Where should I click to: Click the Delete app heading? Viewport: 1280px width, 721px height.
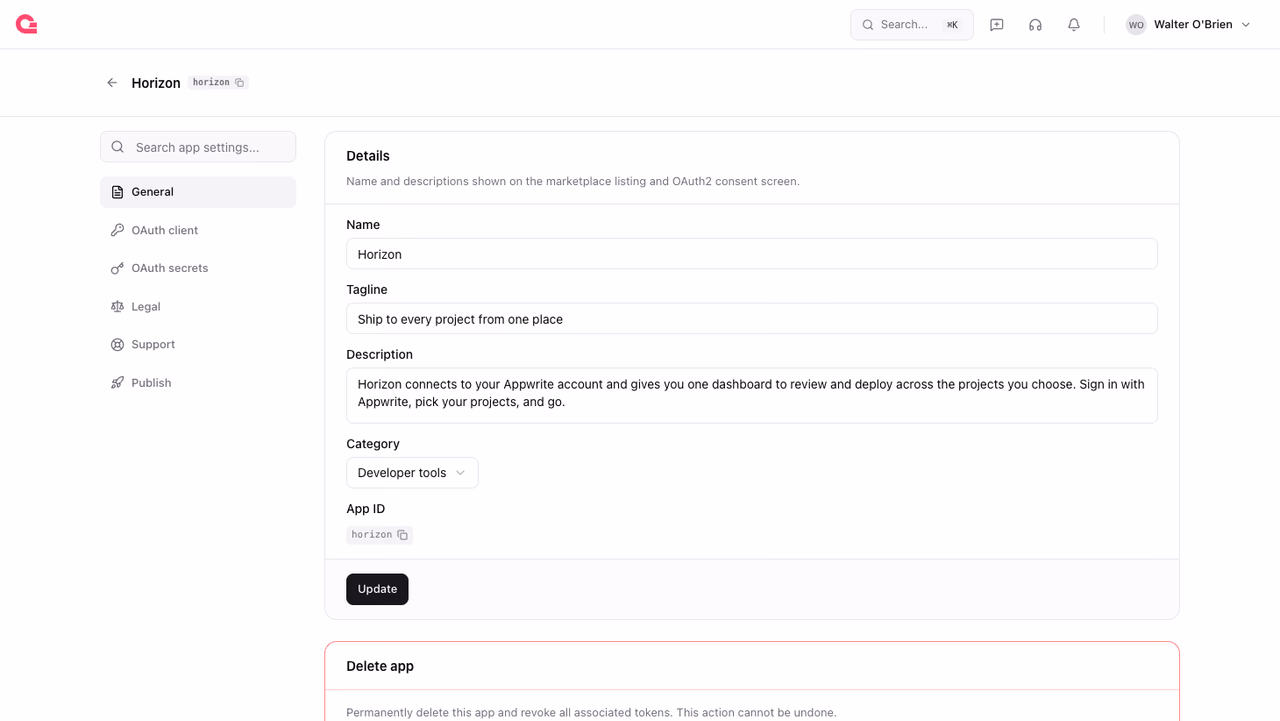point(380,666)
